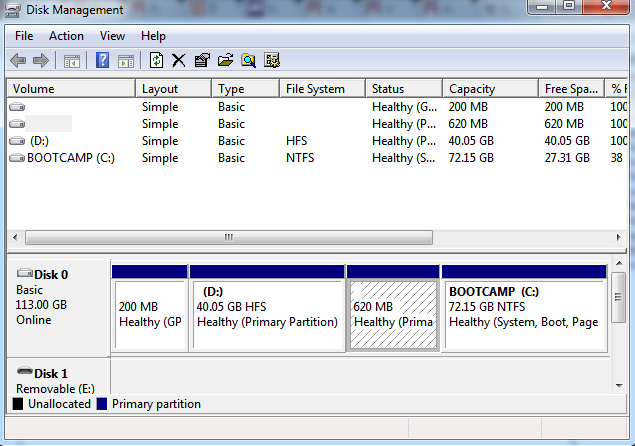The width and height of the screenshot is (635, 446).
Task: Click the drive icon of 620 MB volume row
Action: coord(17,124)
